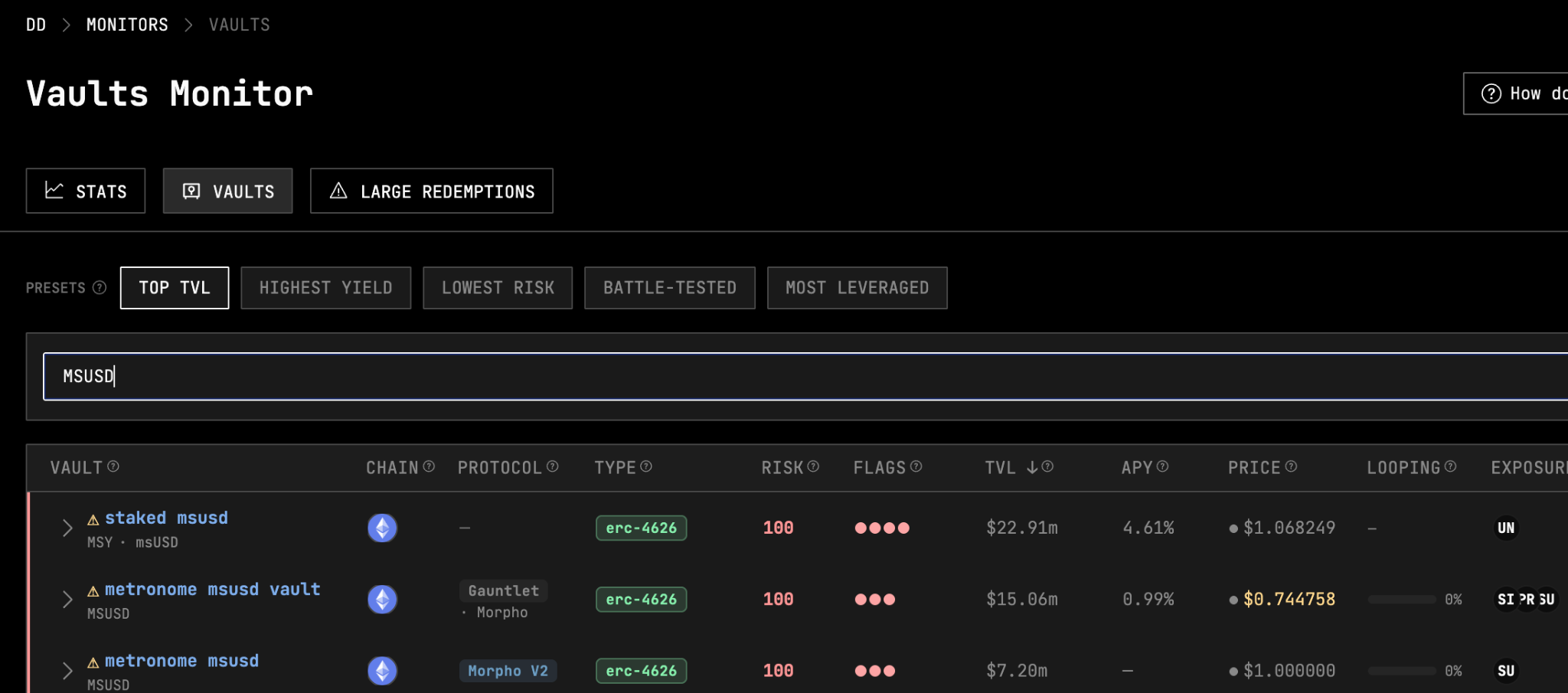This screenshot has width=1568, height=693.
Task: Click flag dots for metronome msusd vault
Action: point(875,600)
